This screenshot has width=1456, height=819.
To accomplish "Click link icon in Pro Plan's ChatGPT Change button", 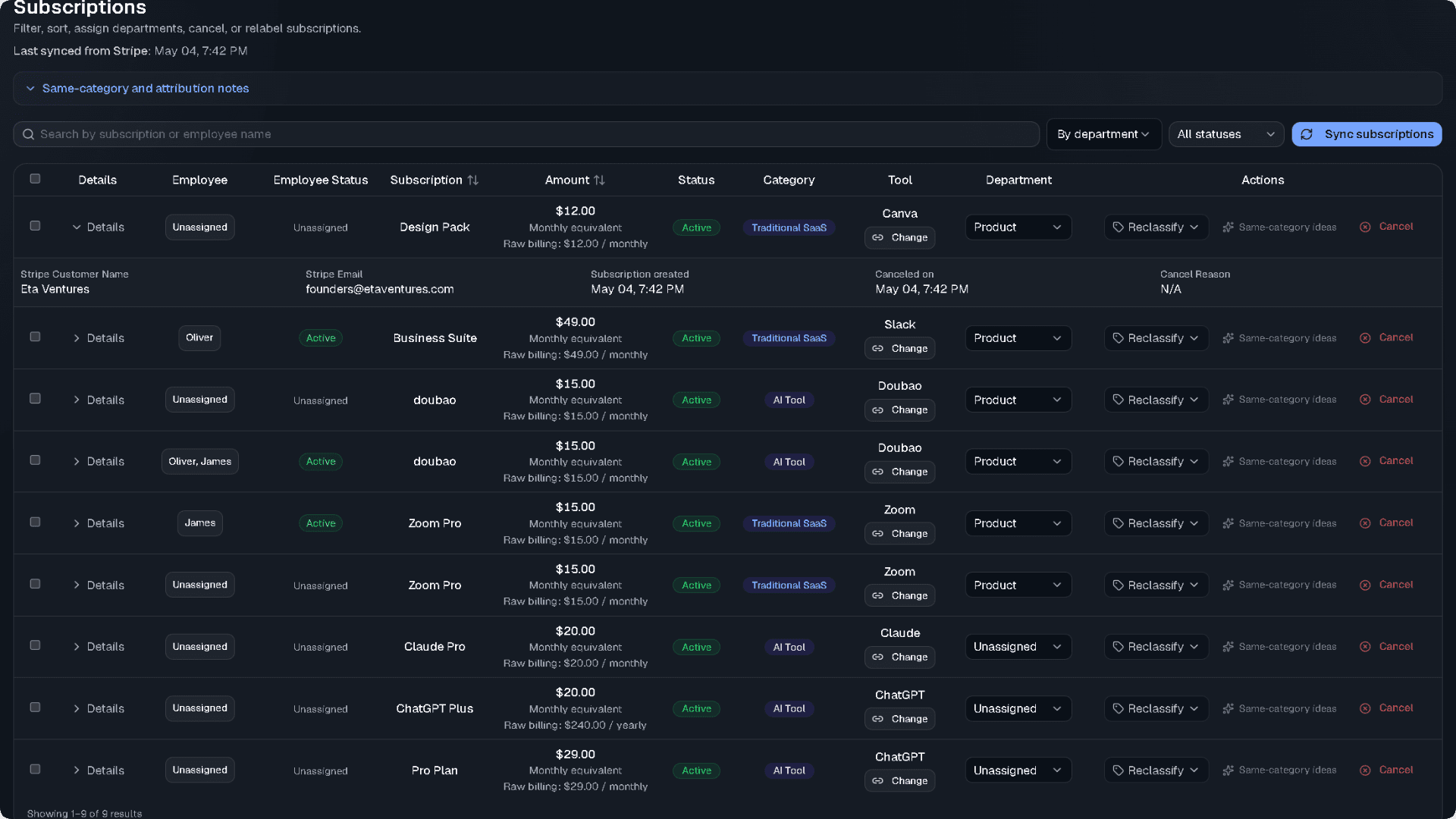I will click(877, 781).
